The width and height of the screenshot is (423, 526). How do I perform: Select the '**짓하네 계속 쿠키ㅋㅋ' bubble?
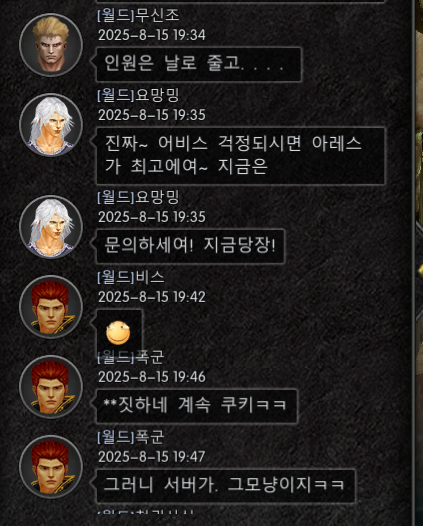(197, 406)
